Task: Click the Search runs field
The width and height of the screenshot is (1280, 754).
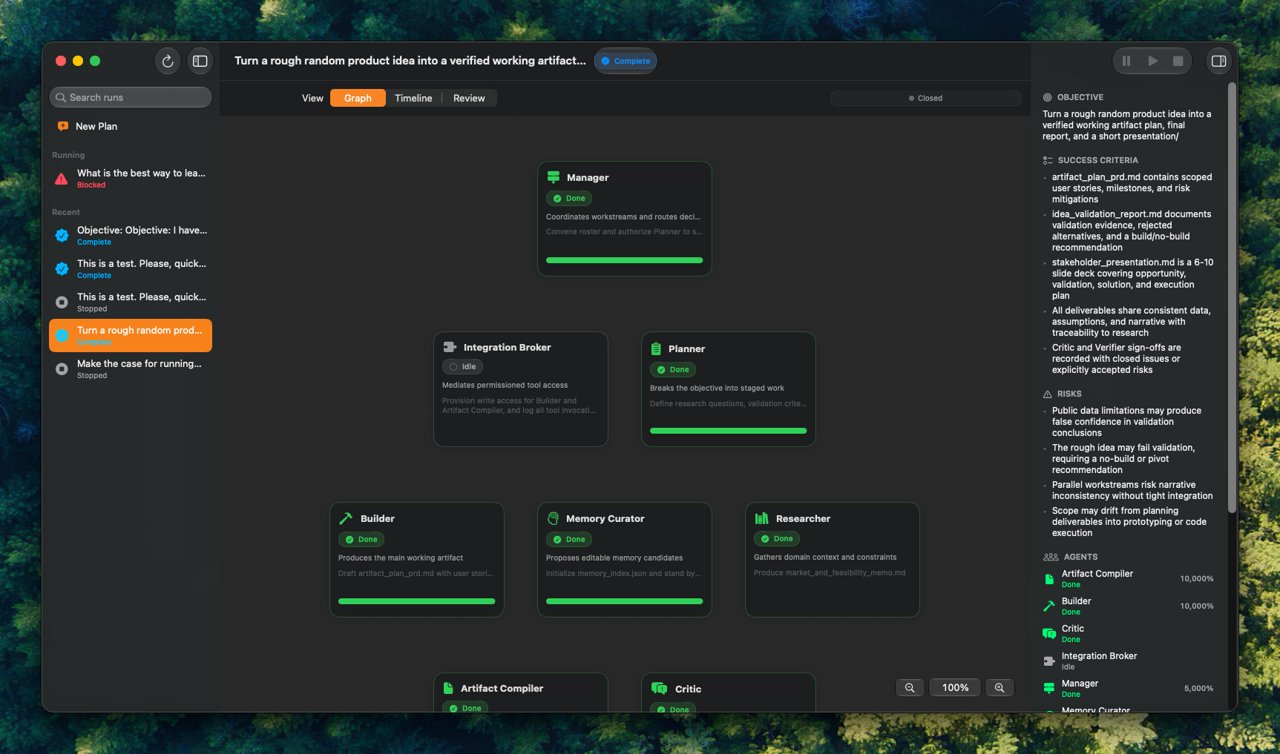Action: click(x=130, y=97)
